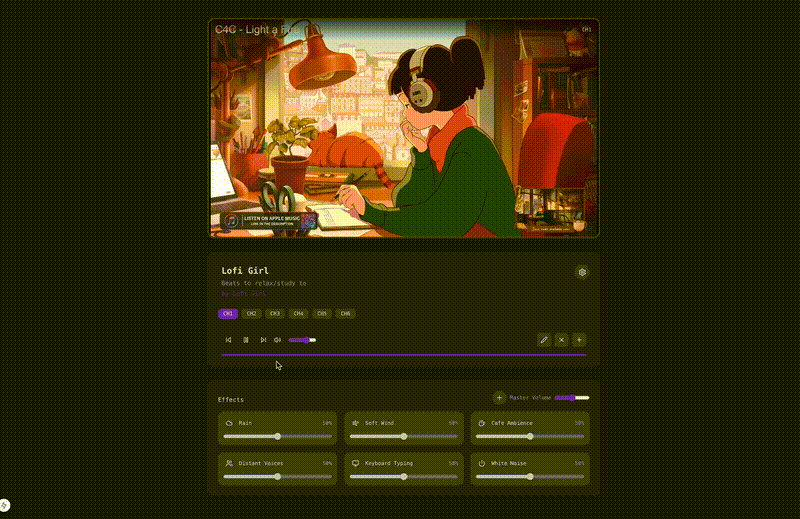Click the Cafe Ambience cup icon
Screen dimensions: 800x519
point(481,423)
